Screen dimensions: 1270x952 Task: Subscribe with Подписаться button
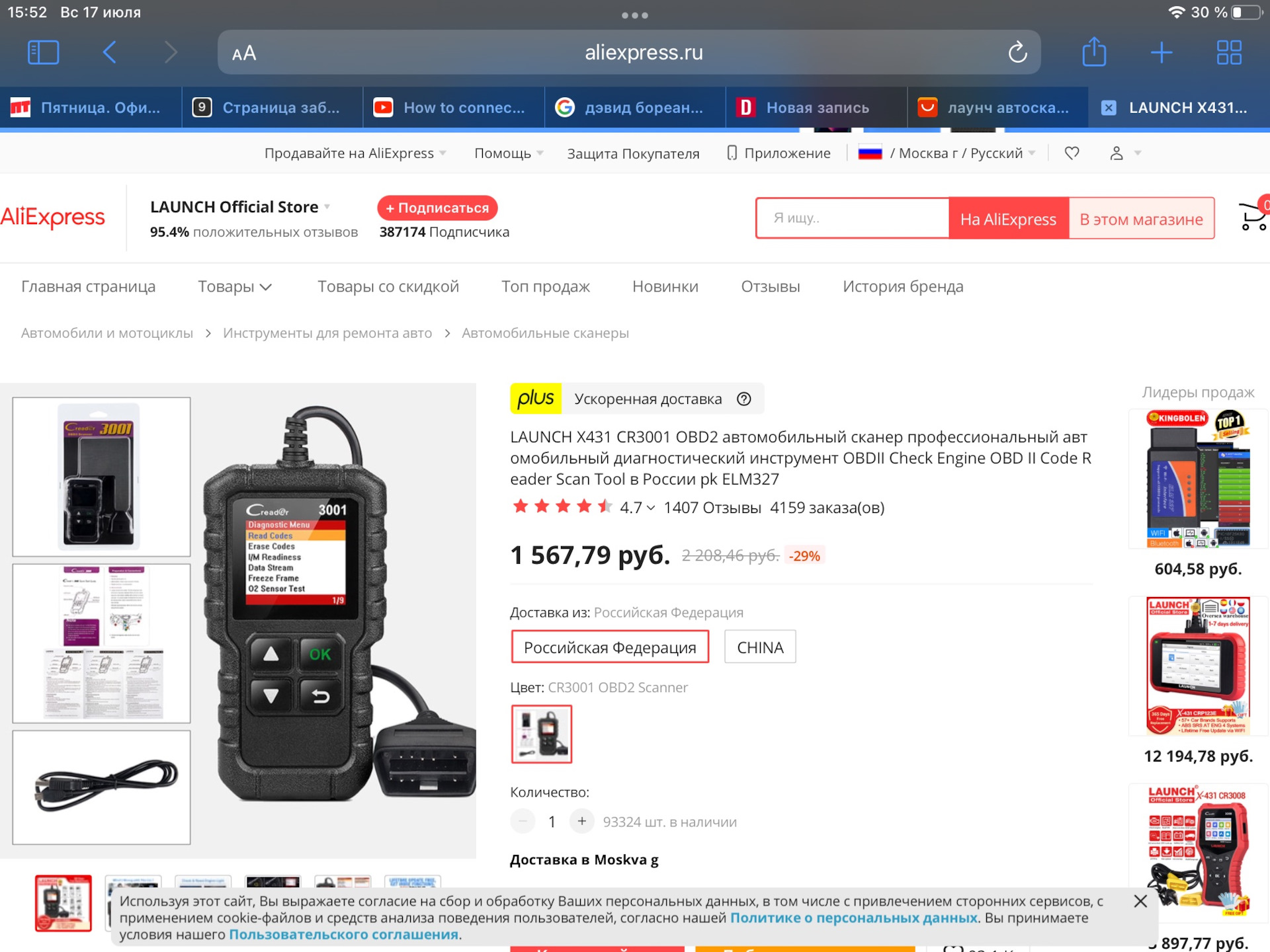[437, 208]
